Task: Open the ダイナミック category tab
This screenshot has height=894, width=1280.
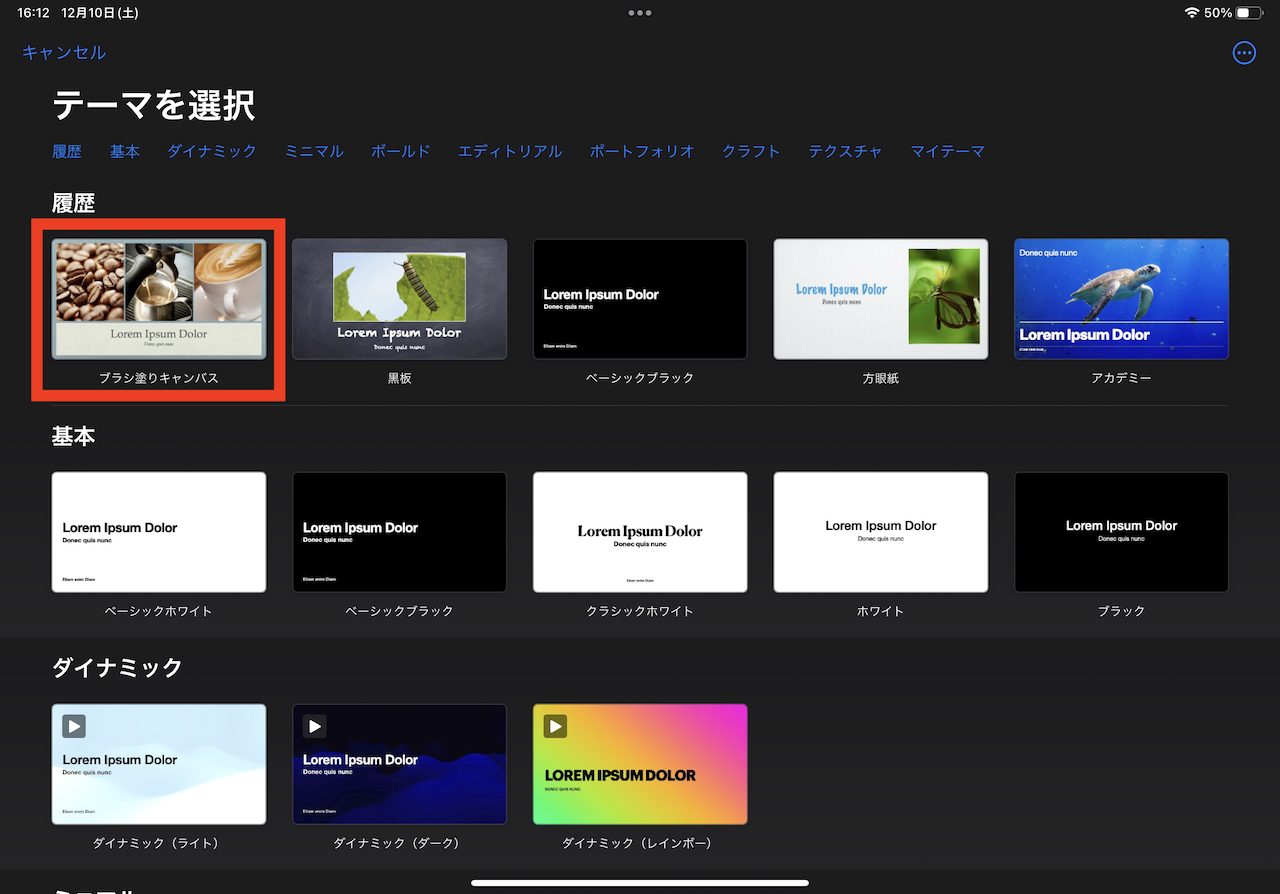Action: [212, 151]
